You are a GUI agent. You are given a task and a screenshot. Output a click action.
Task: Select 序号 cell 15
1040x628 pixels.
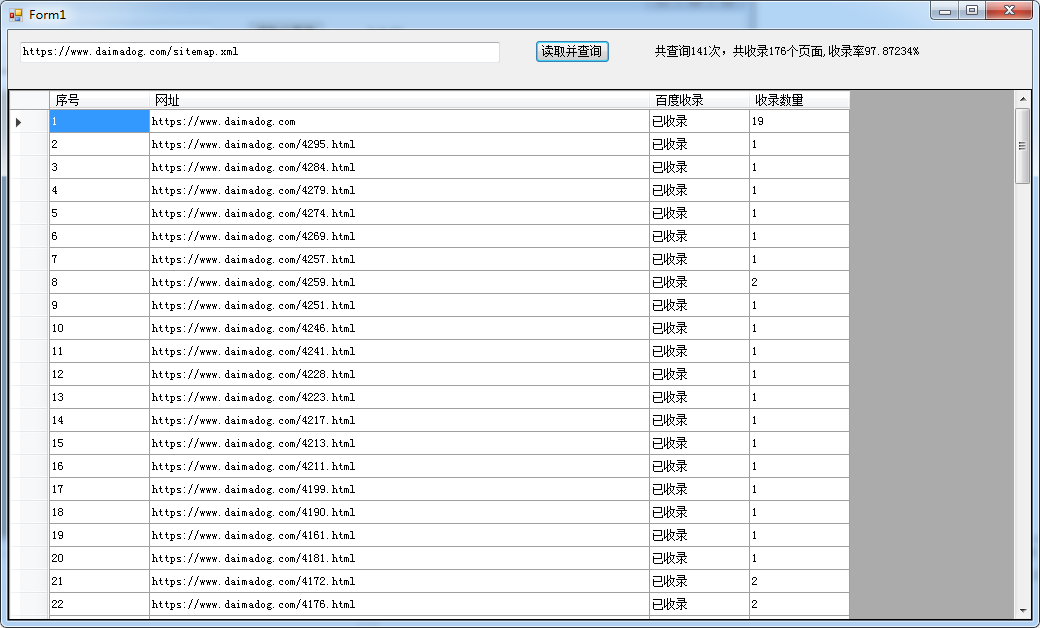pyautogui.click(x=99, y=443)
